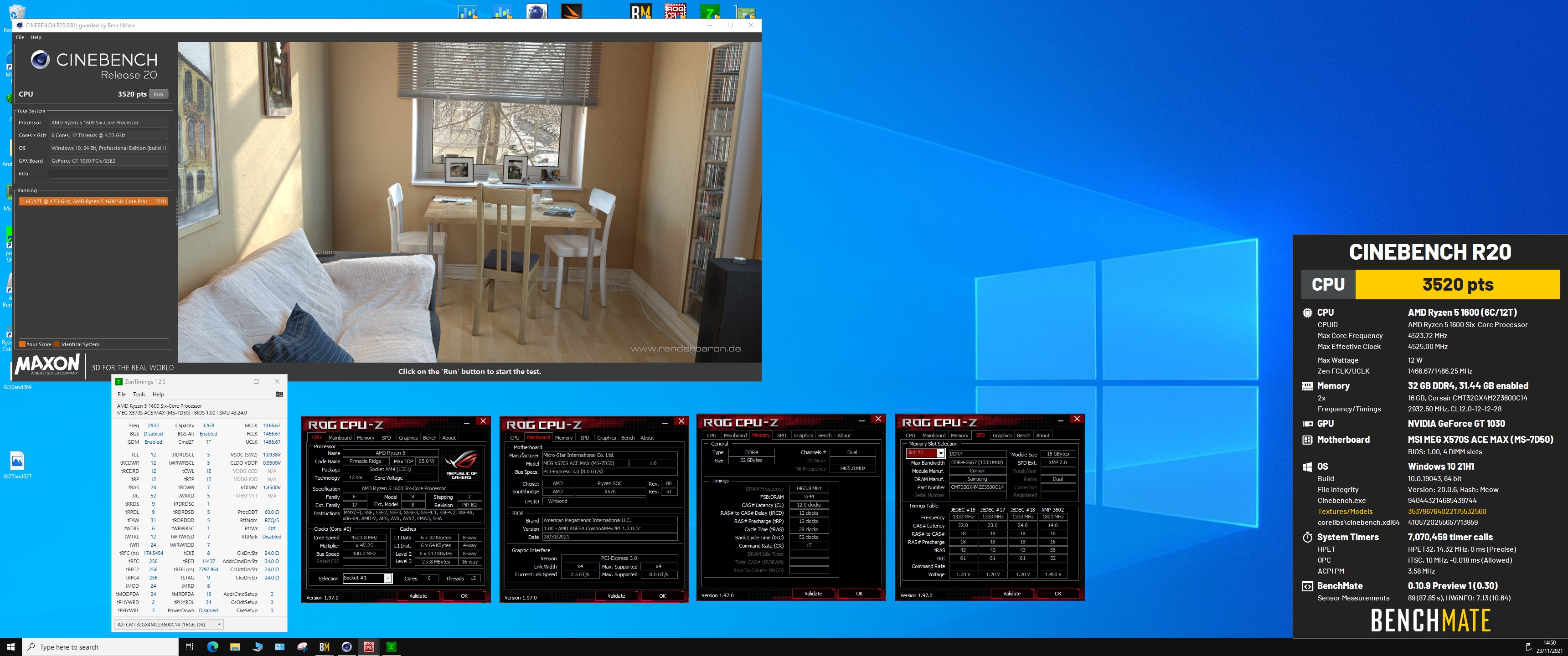Switch to Cinebench via its taskbar icon

coord(347,647)
